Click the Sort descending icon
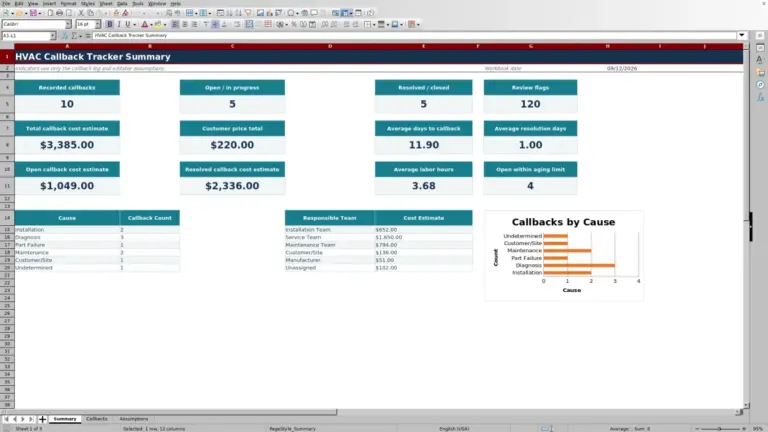 239,13
